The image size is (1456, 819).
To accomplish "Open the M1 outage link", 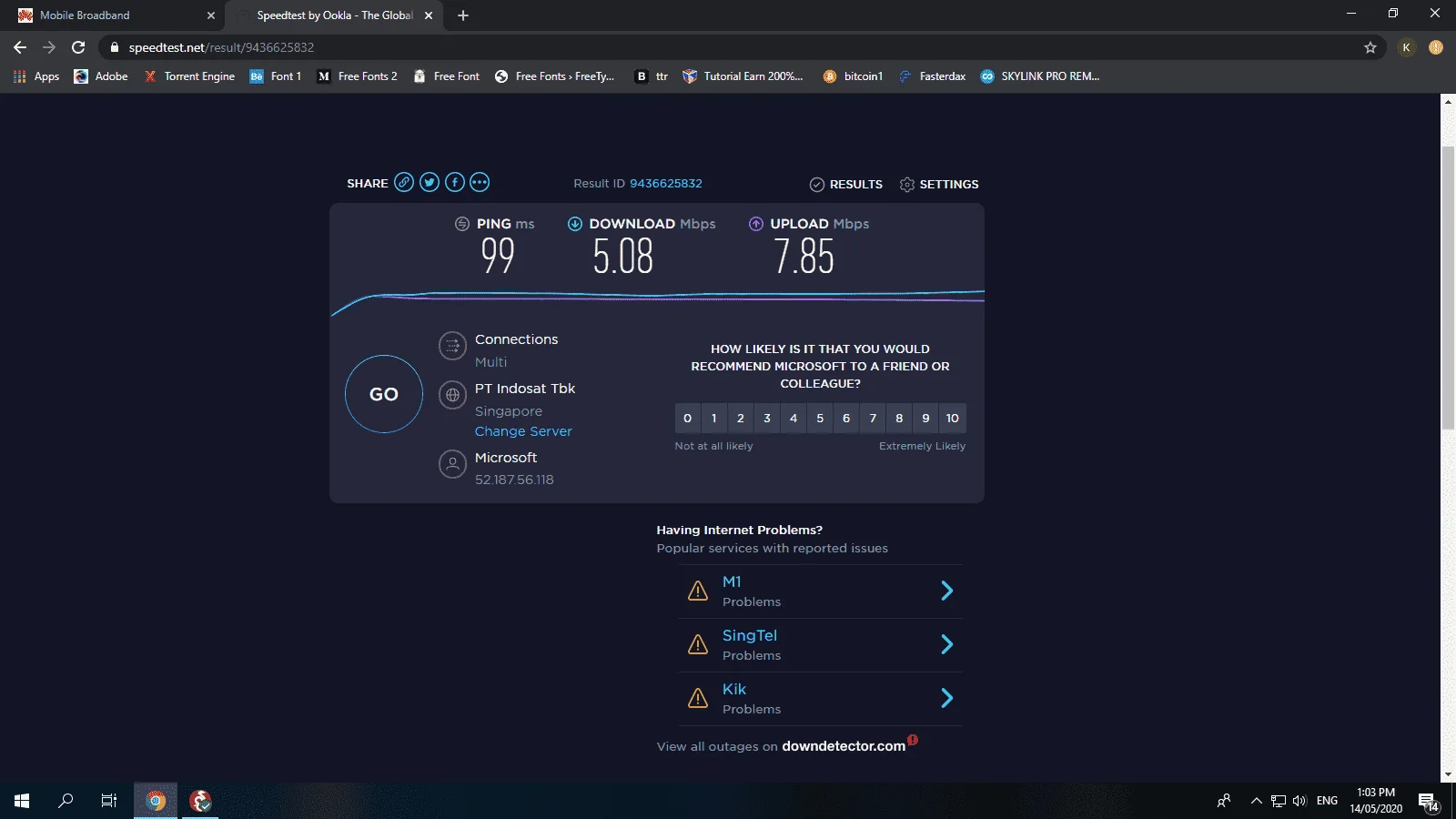I will coord(732,581).
